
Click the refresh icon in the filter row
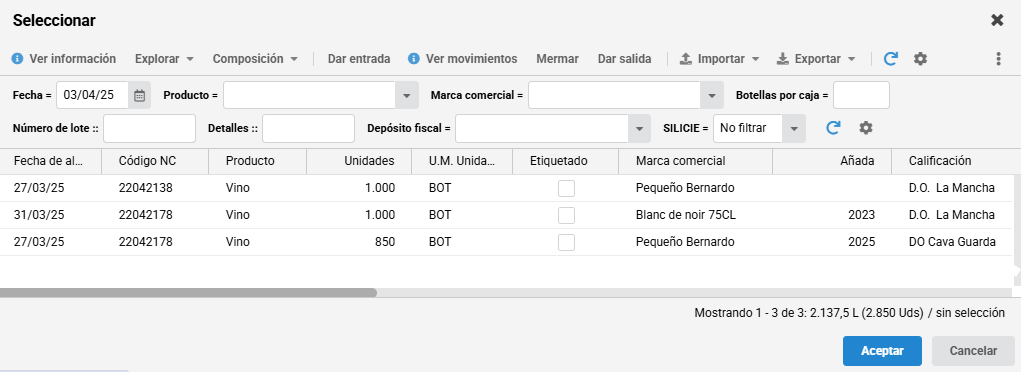tap(833, 128)
